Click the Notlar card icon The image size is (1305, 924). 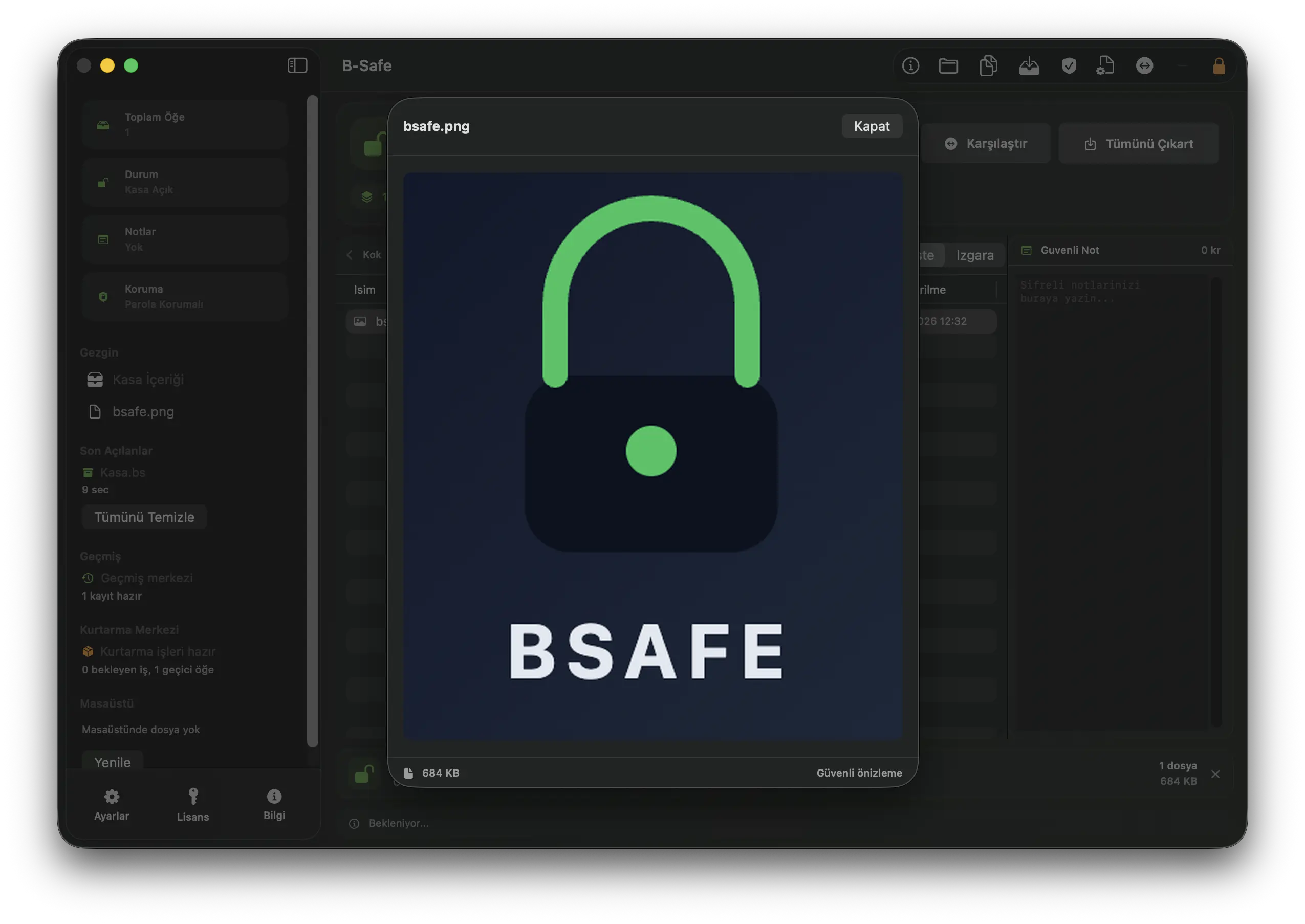(103, 239)
